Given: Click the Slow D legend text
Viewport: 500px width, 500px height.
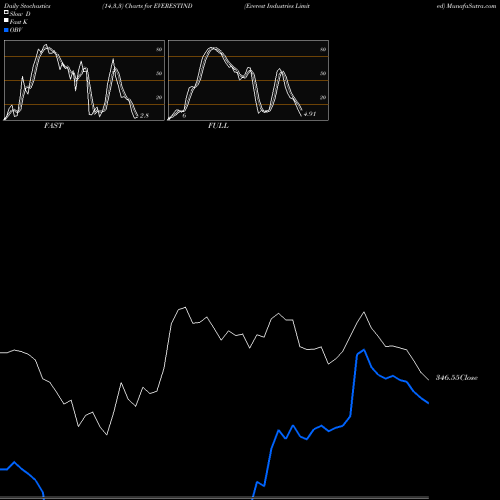Looking at the screenshot, I should point(20,14).
